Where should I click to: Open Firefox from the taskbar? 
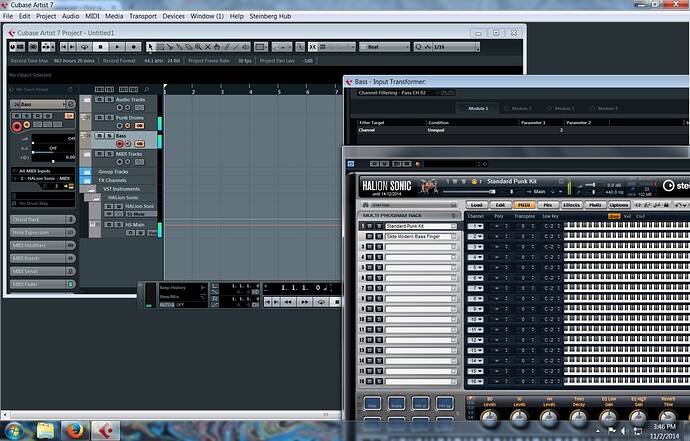[x=75, y=430]
